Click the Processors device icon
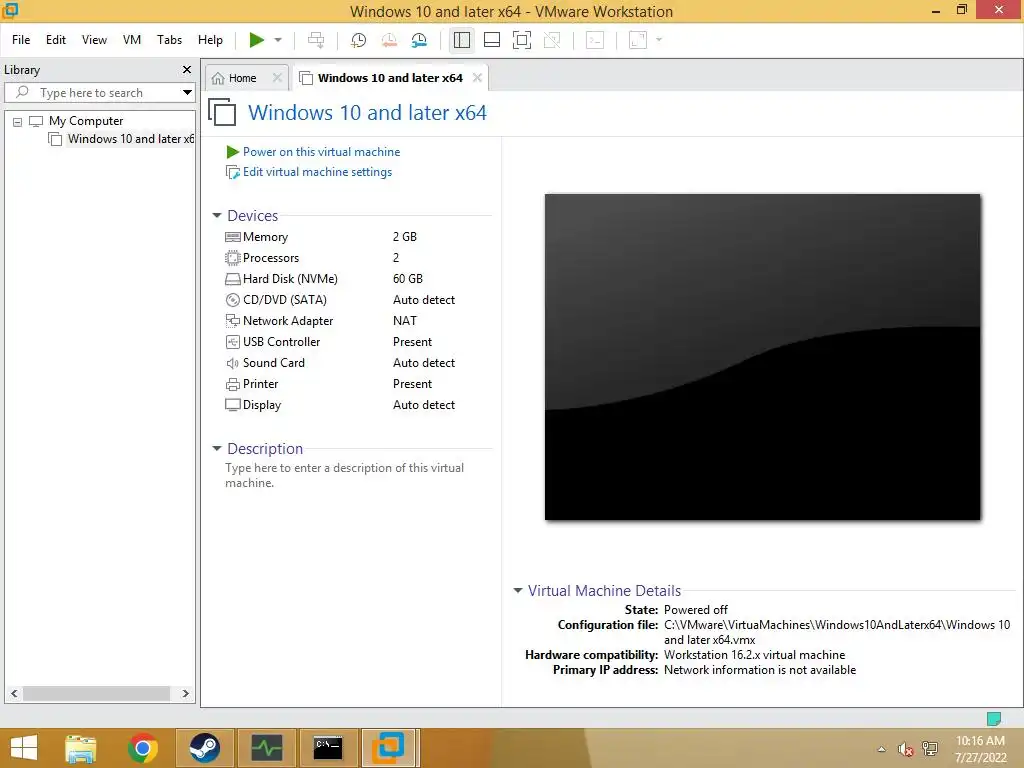This screenshot has width=1024, height=768. pyautogui.click(x=232, y=258)
